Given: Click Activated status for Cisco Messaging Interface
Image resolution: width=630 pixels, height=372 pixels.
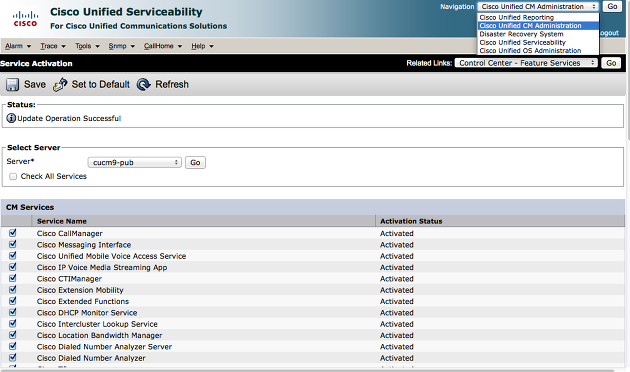Looking at the screenshot, I should pos(397,245).
